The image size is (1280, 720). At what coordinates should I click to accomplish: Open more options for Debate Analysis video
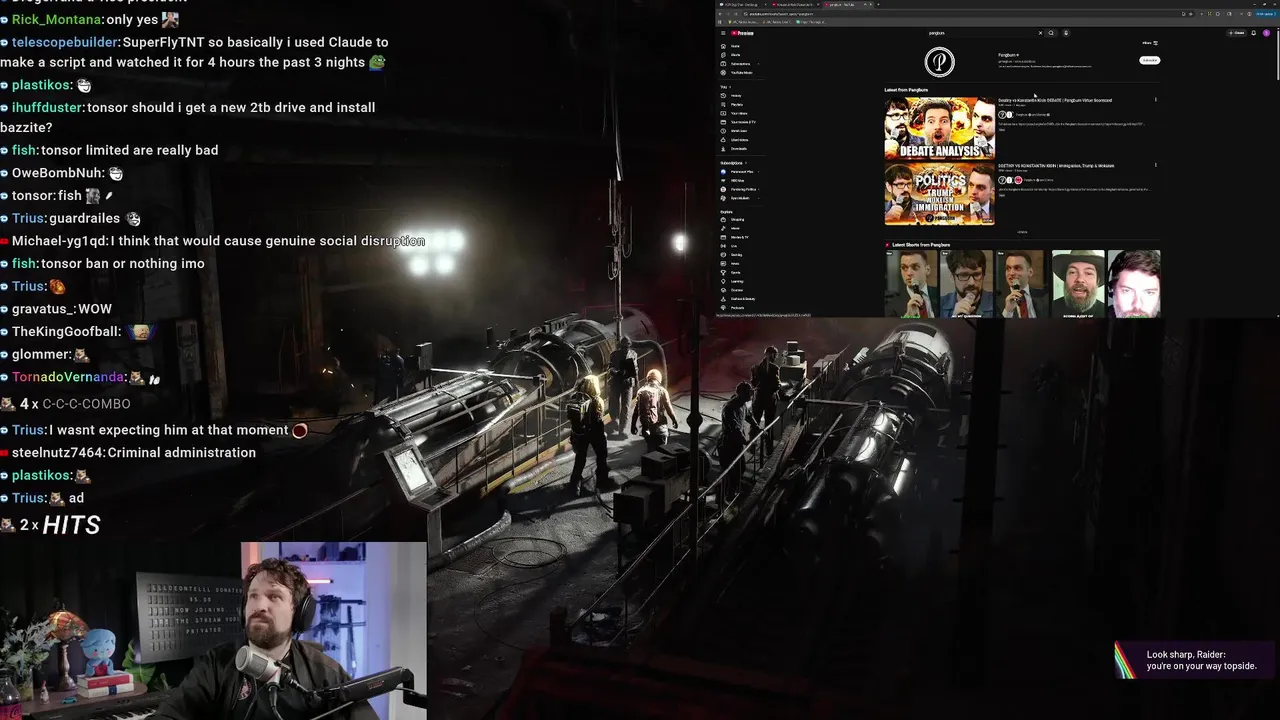coord(1156,100)
